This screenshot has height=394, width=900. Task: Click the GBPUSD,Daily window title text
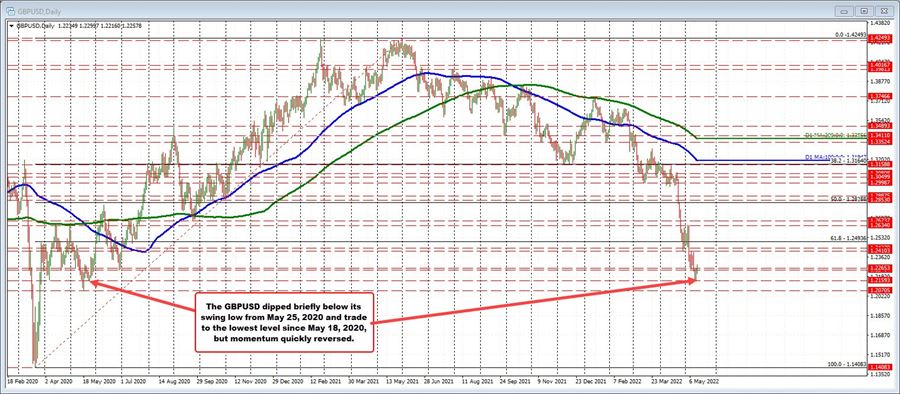pos(39,10)
